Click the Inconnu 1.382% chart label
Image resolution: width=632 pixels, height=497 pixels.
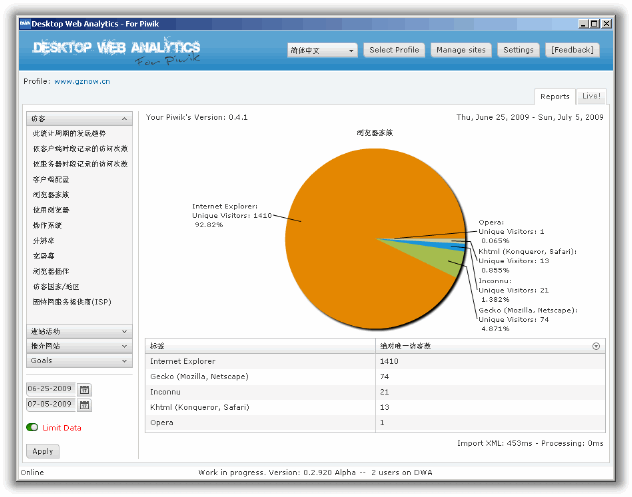point(513,290)
